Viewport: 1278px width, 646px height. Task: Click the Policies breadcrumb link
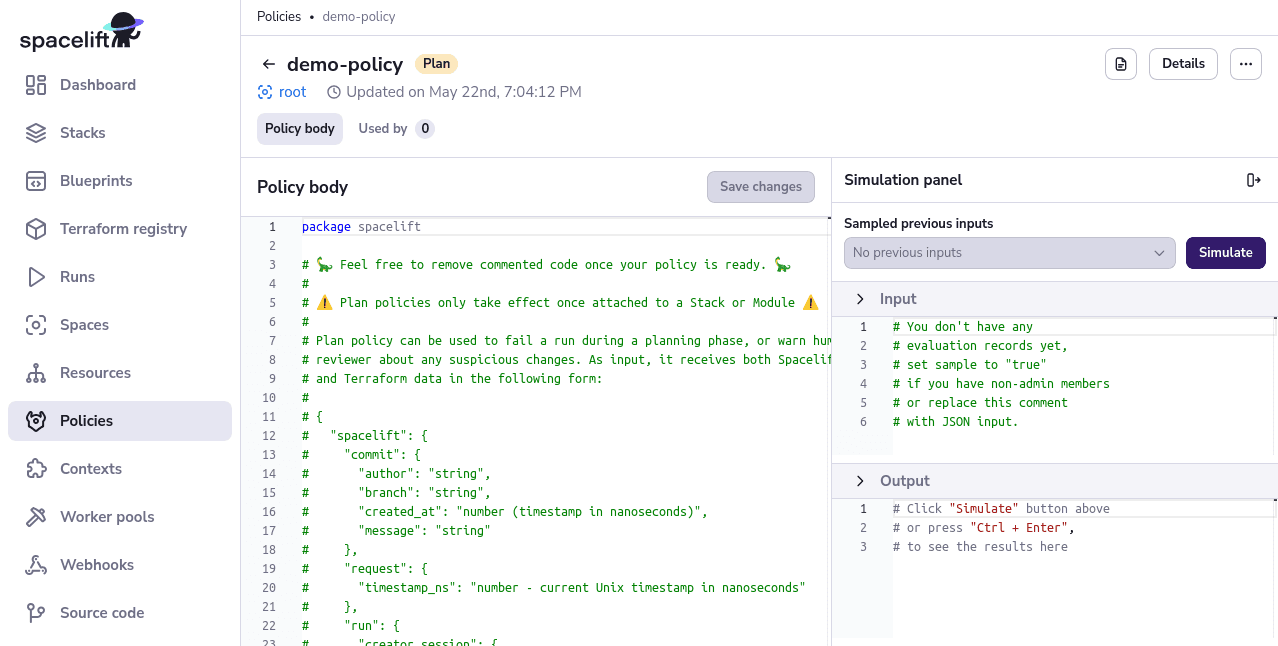point(279,17)
